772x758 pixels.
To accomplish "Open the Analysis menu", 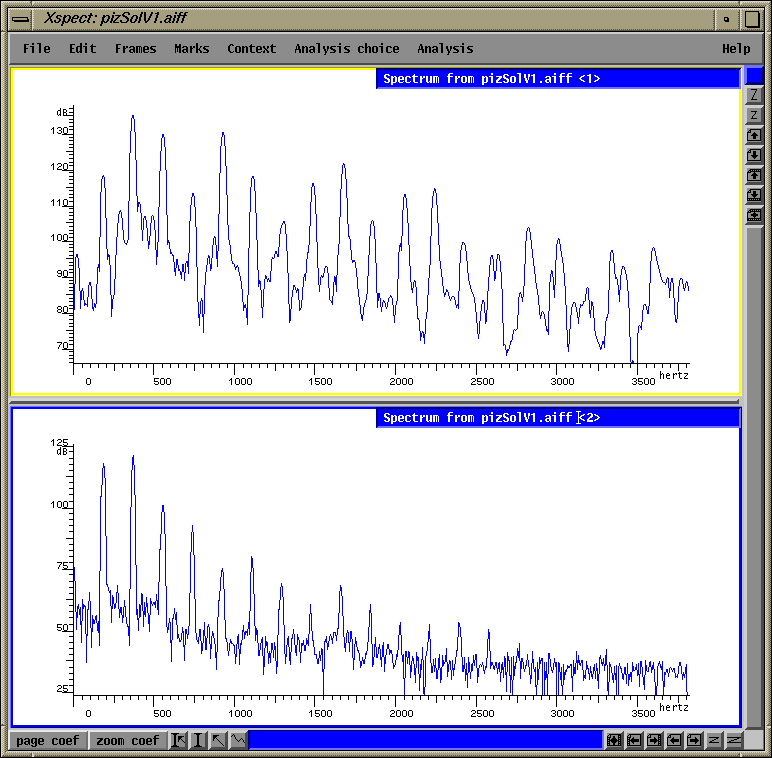I will 445,49.
